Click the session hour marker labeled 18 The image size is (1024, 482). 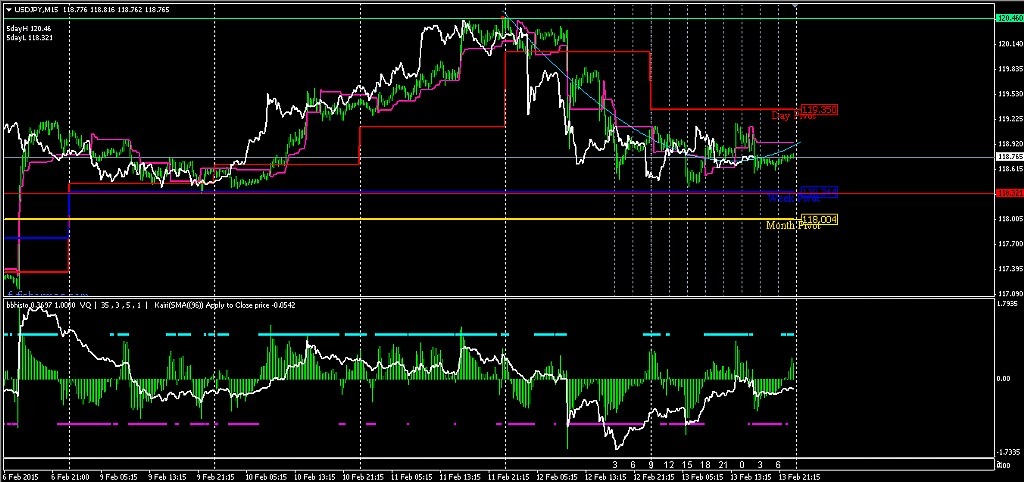point(706,465)
